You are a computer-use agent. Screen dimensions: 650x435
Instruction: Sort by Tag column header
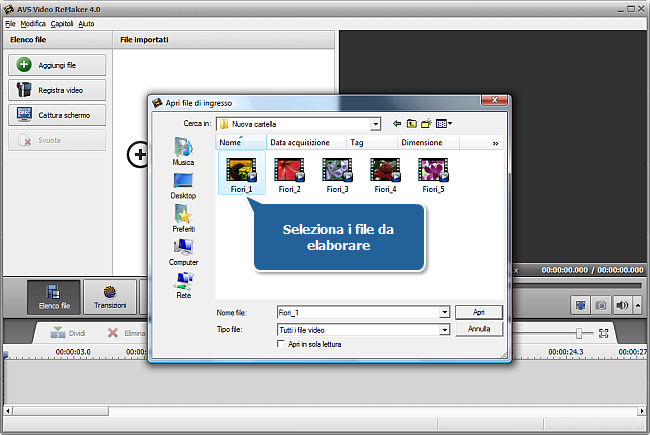pos(372,142)
